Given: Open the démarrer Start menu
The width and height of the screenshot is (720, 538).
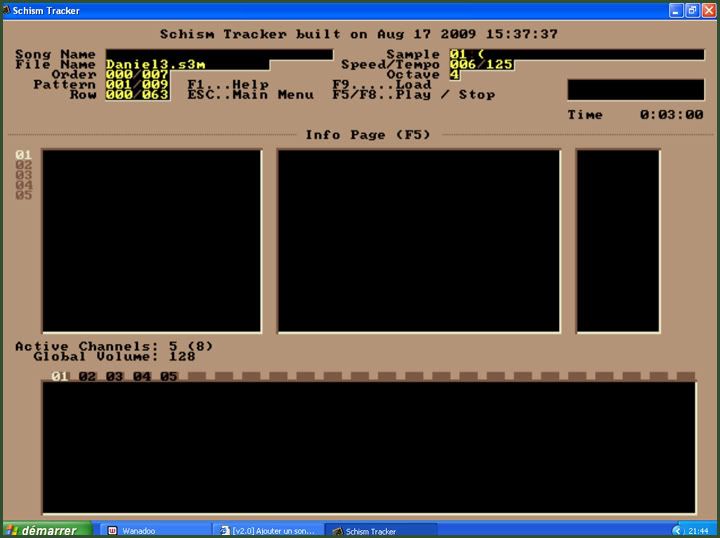Looking at the screenshot, I should [x=47, y=530].
